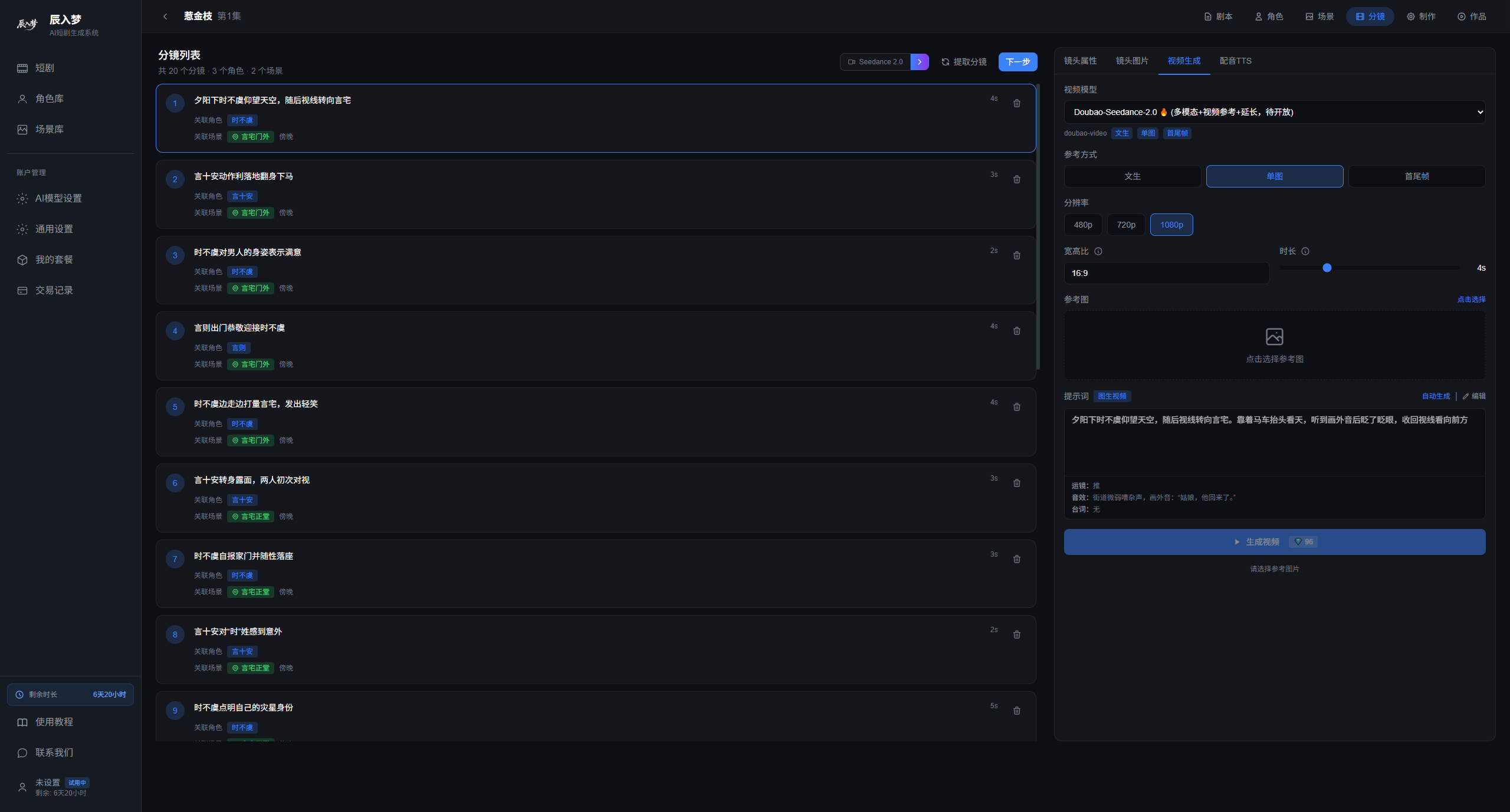Go back with the left chevron arrow
This screenshot has height=812, width=1510.
pyautogui.click(x=165, y=17)
